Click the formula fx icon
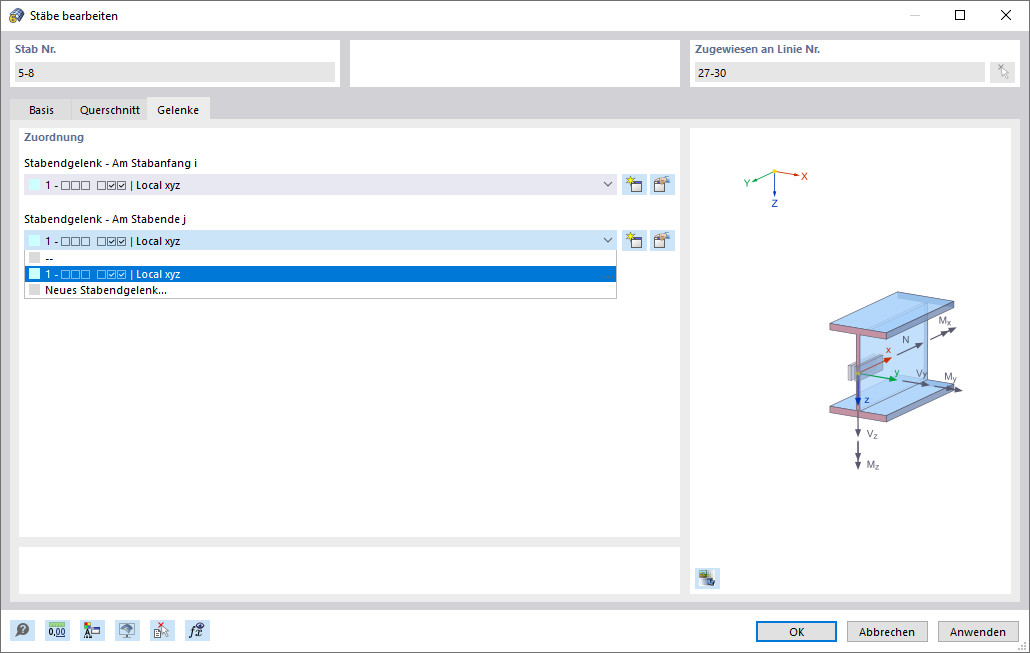The width and height of the screenshot is (1030, 653). click(197, 631)
